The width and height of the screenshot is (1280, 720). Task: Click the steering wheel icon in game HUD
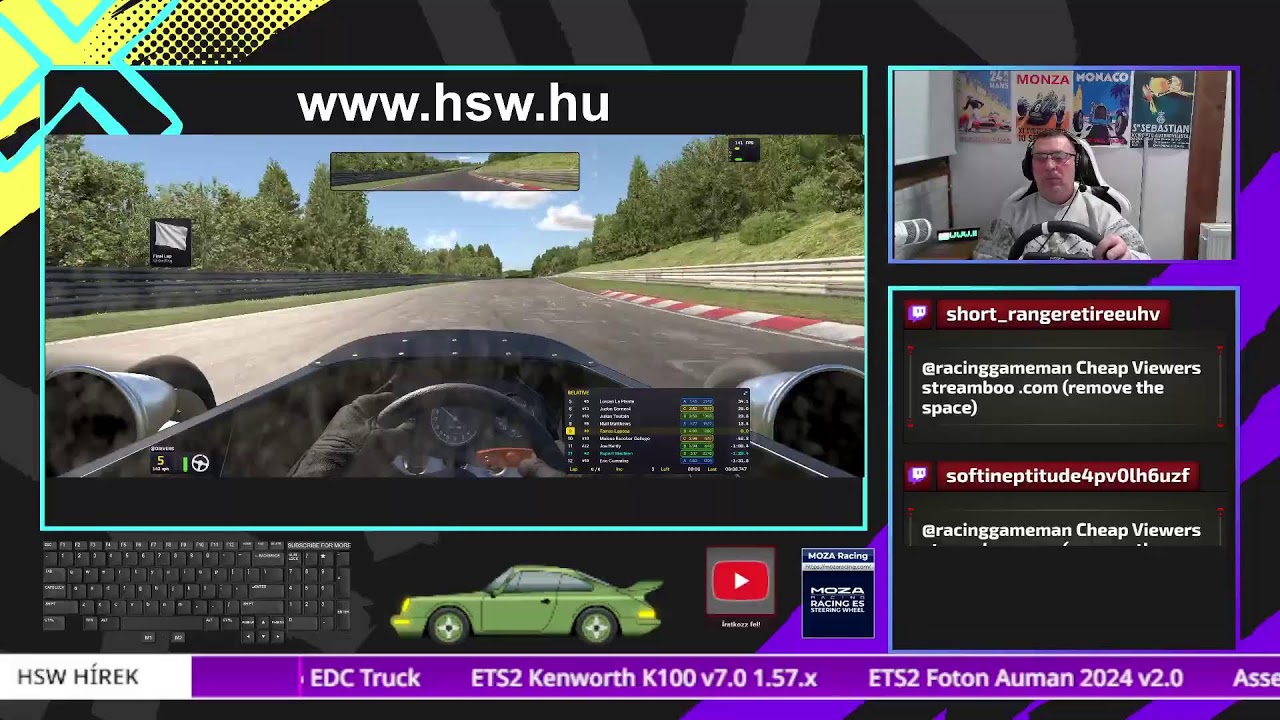[x=200, y=463]
